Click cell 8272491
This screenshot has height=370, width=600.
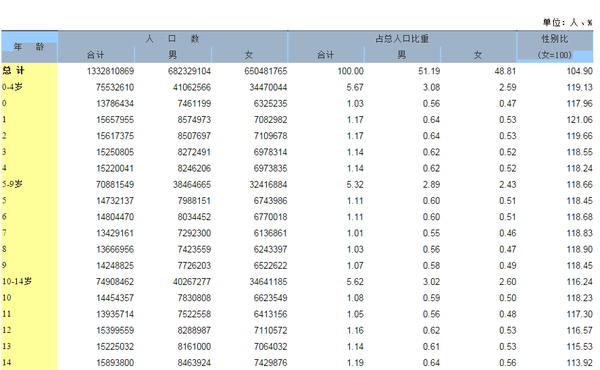click(194, 152)
